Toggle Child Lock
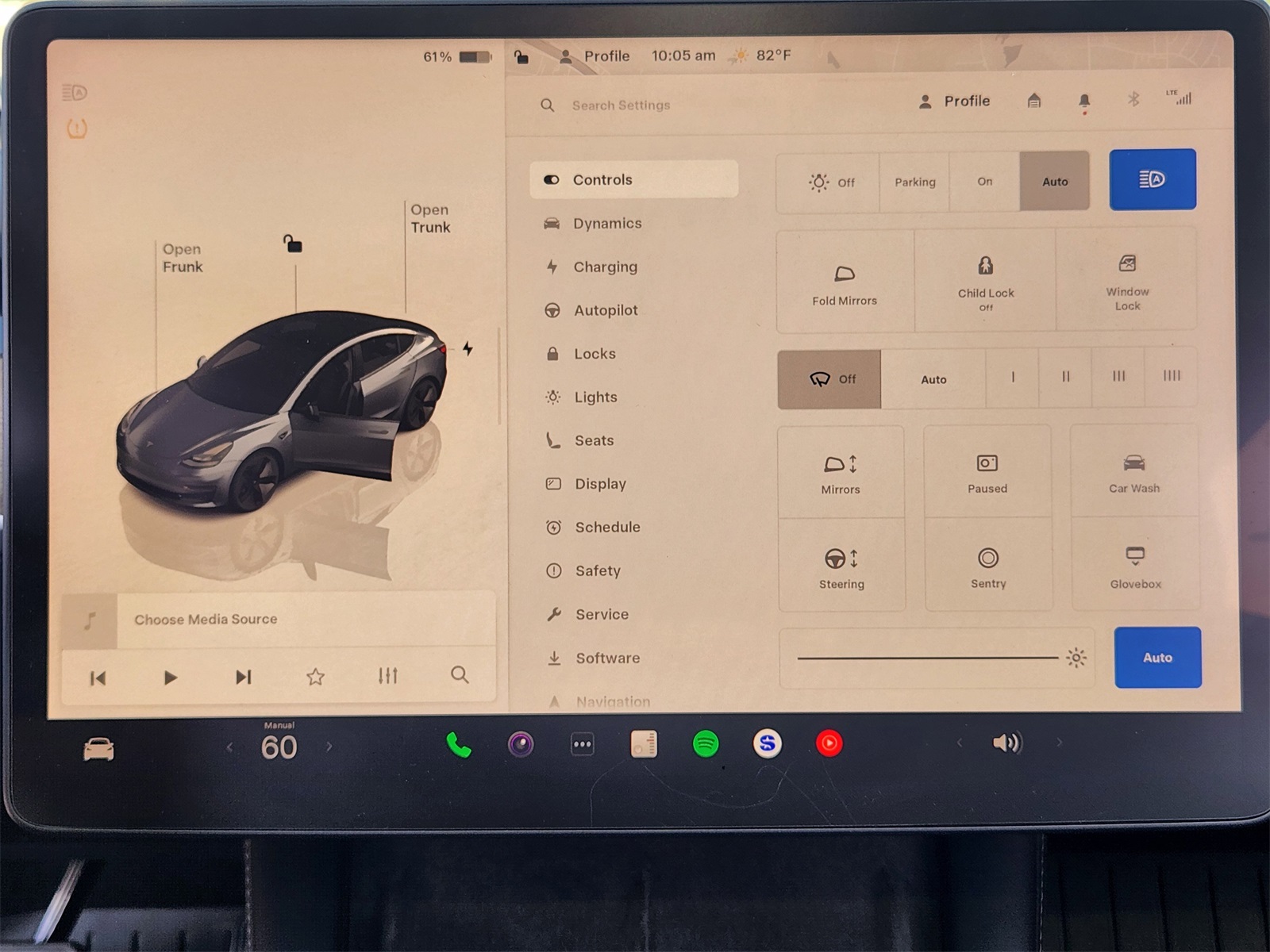Viewport: 1270px width, 952px height. (985, 281)
